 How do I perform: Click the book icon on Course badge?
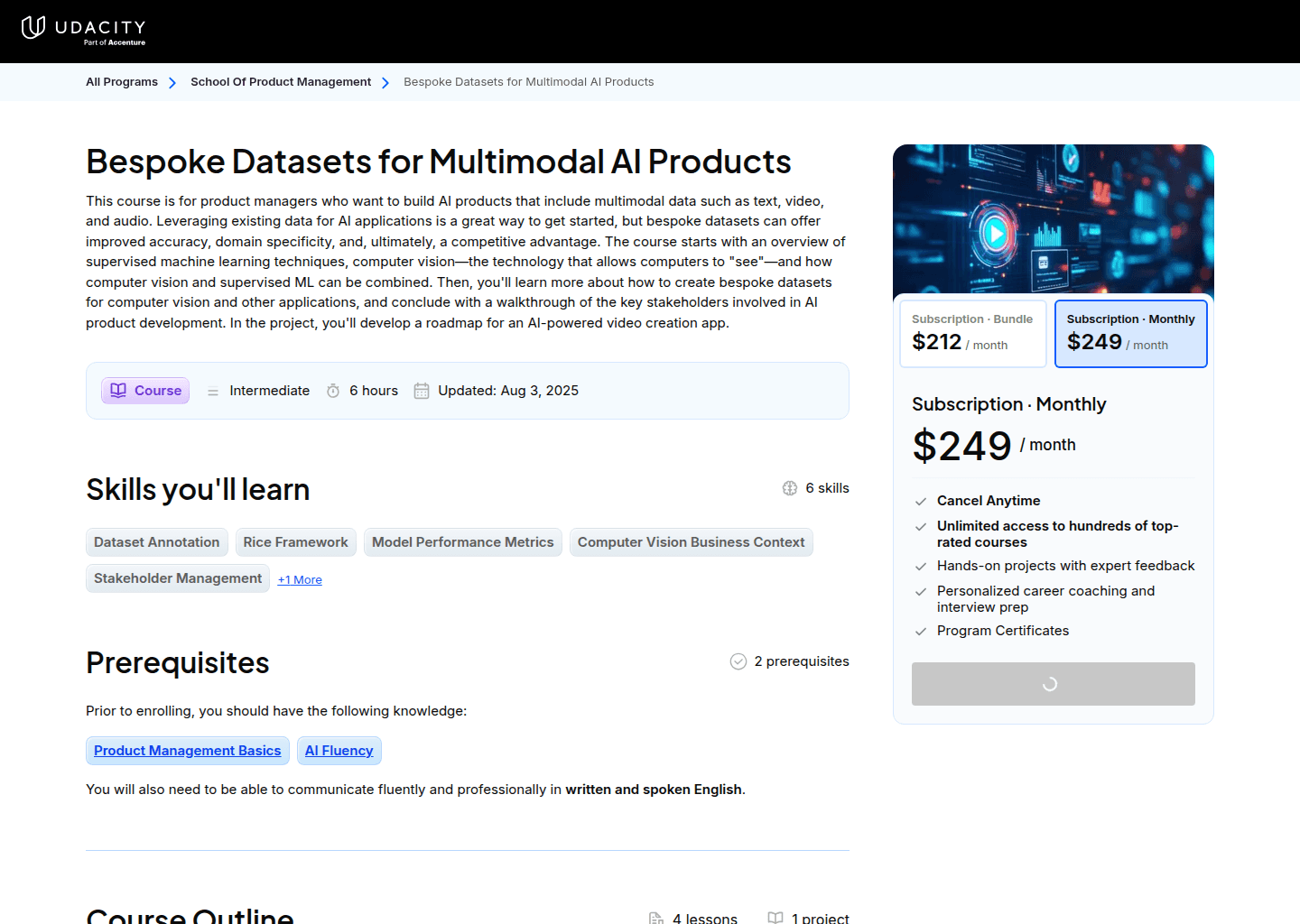(x=118, y=391)
